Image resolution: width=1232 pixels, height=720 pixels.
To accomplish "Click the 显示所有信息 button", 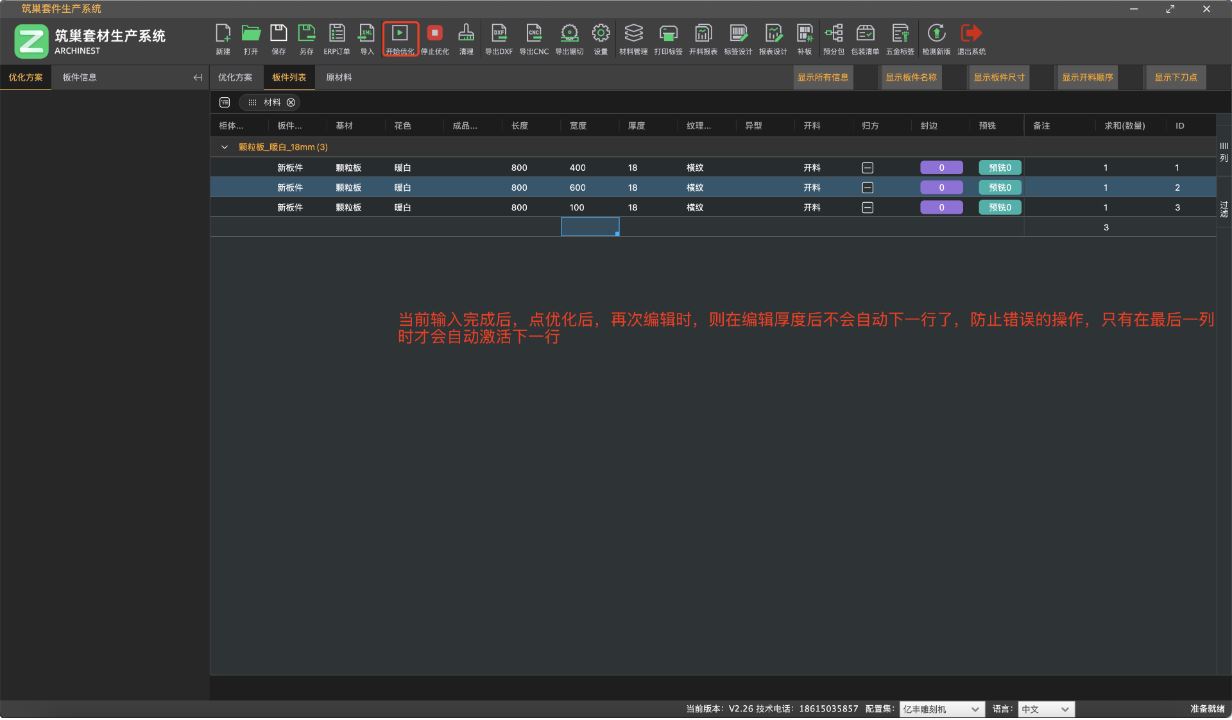I will pyautogui.click(x=823, y=77).
